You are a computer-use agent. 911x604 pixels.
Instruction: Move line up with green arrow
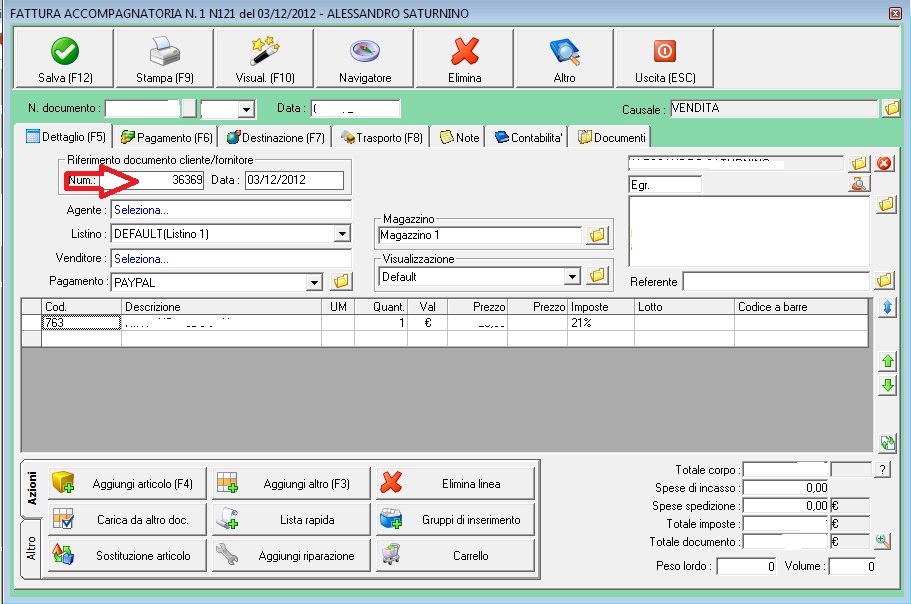coord(886,361)
